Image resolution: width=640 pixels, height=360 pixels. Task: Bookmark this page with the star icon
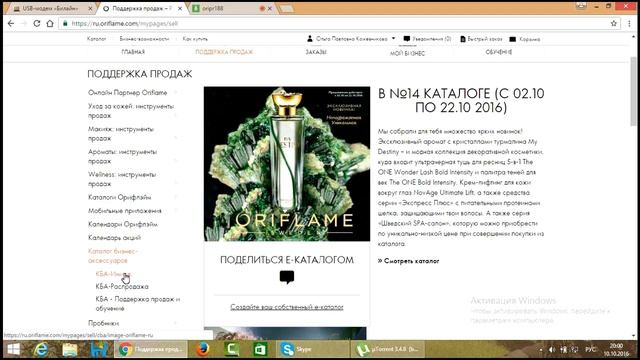[x=613, y=24]
